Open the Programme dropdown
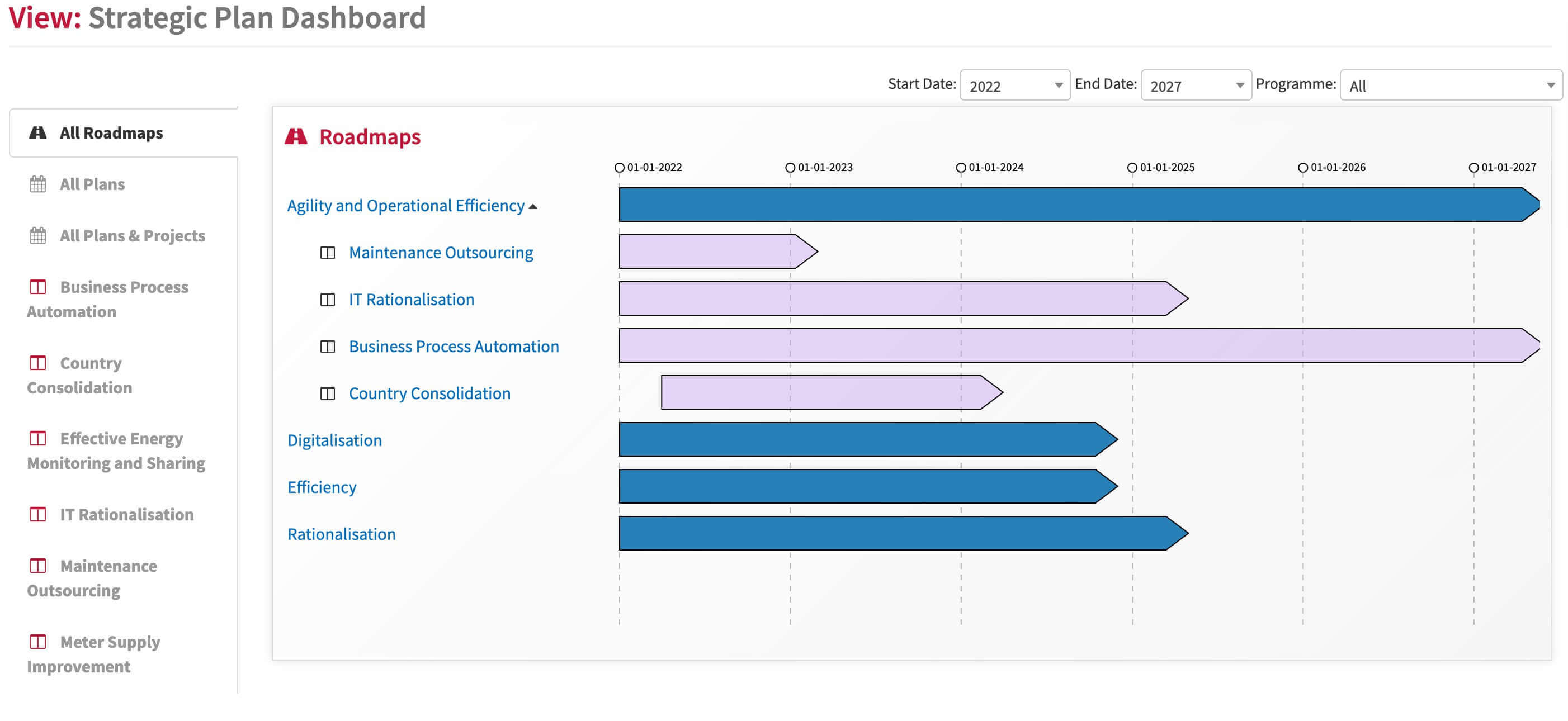This screenshot has height=721, width=1568. pos(1451,85)
